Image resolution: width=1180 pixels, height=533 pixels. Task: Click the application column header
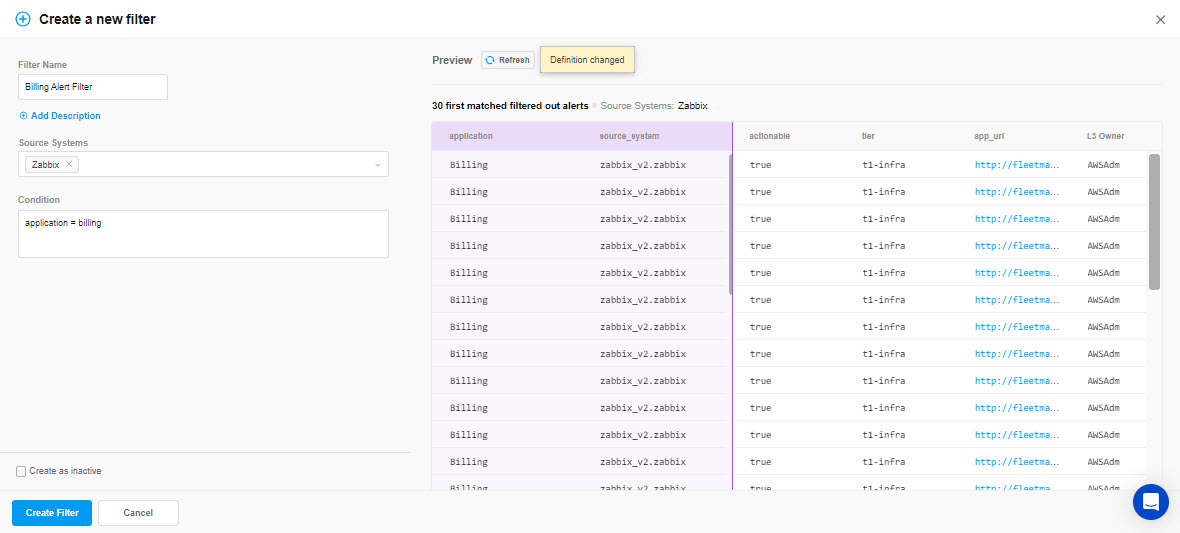[x=471, y=136]
